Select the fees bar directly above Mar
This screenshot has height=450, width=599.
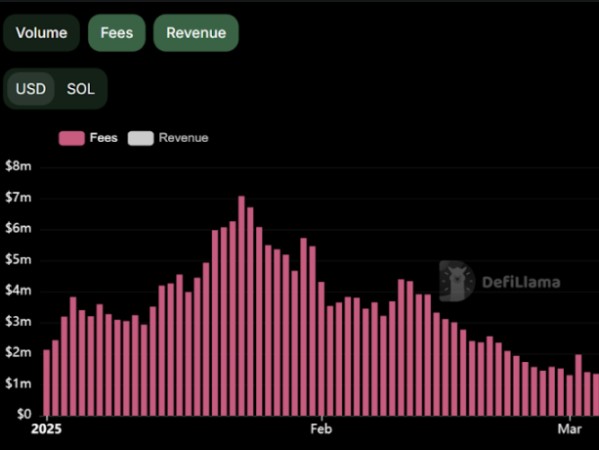570,395
